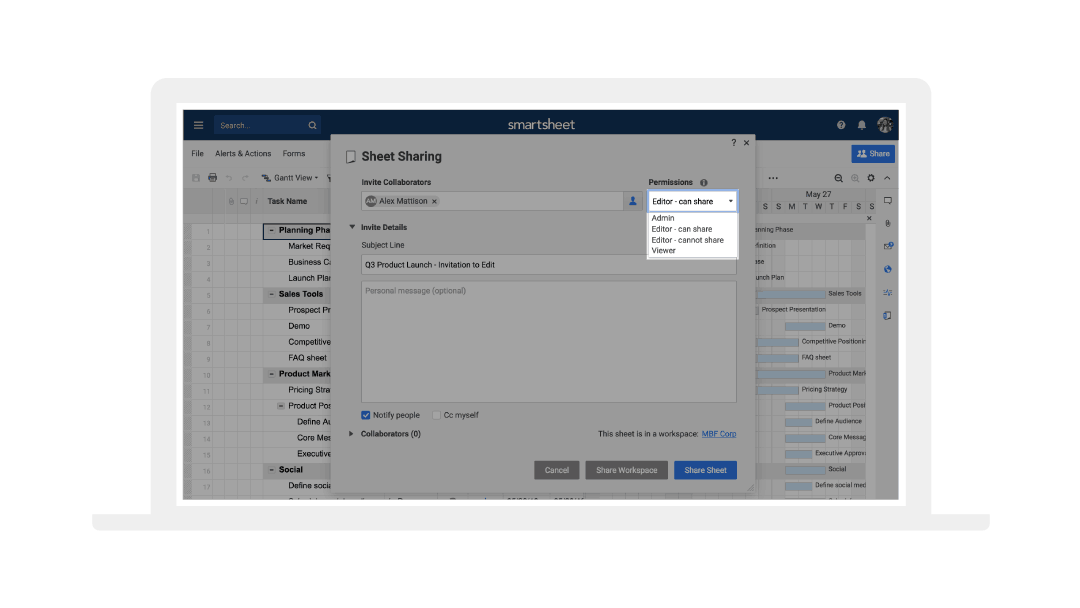Click the Sheet Sharing dialog help question mark
The height and width of the screenshot is (608, 1080).
click(734, 143)
